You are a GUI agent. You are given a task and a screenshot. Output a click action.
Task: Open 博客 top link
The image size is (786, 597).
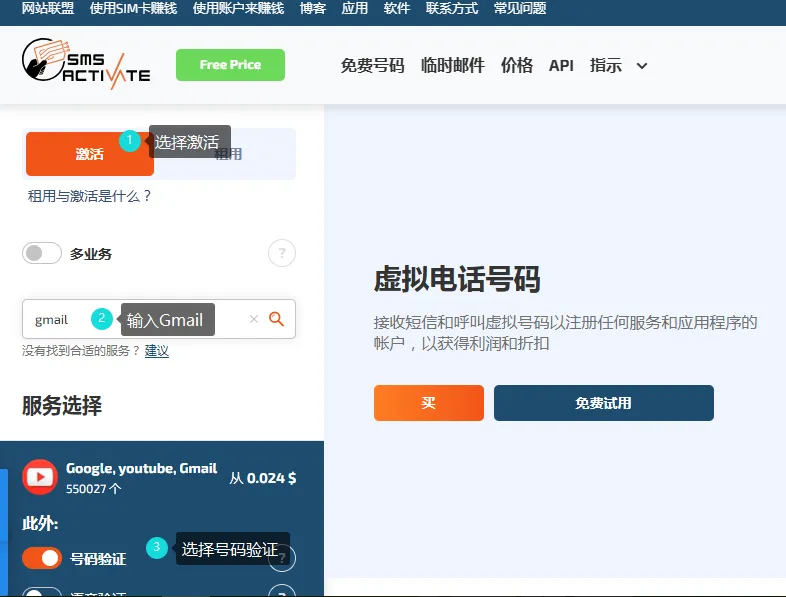(313, 9)
